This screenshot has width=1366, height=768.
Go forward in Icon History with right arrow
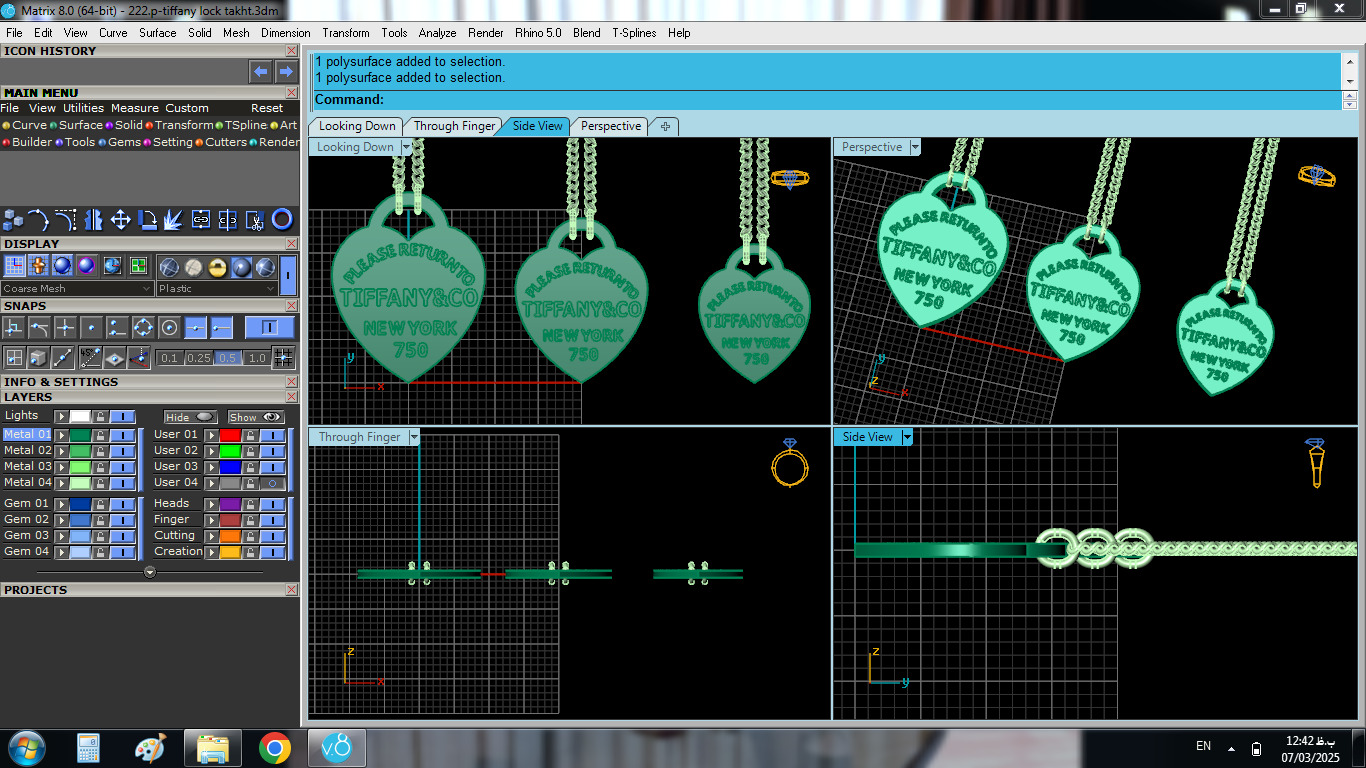click(x=285, y=71)
